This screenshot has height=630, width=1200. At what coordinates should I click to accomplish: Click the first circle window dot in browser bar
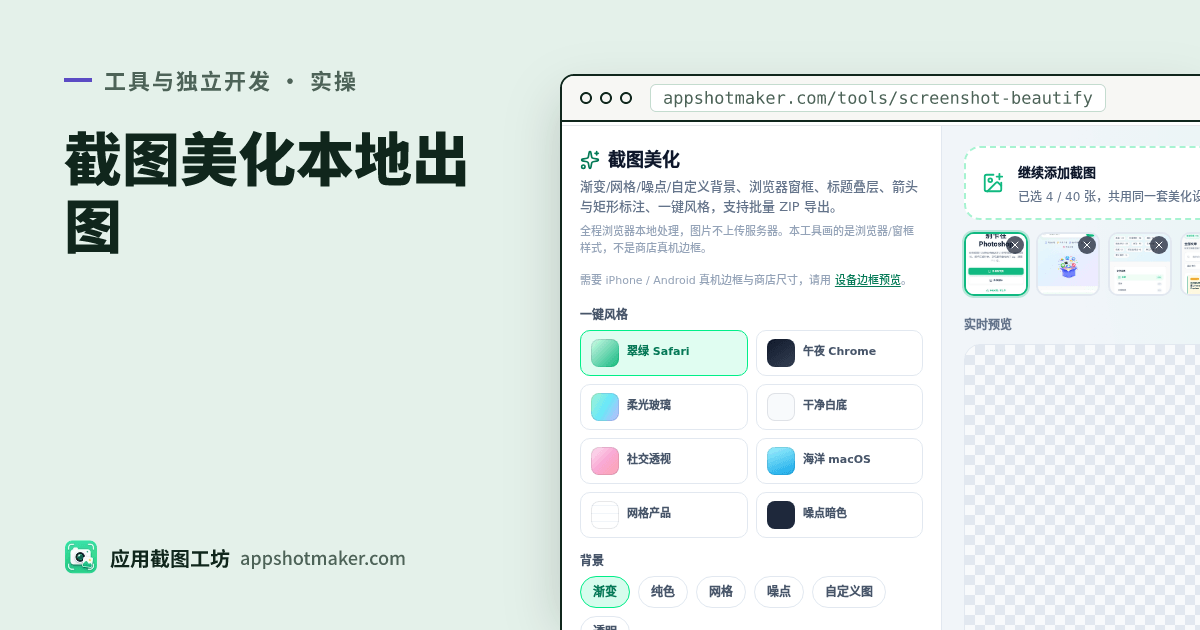[x=586, y=98]
